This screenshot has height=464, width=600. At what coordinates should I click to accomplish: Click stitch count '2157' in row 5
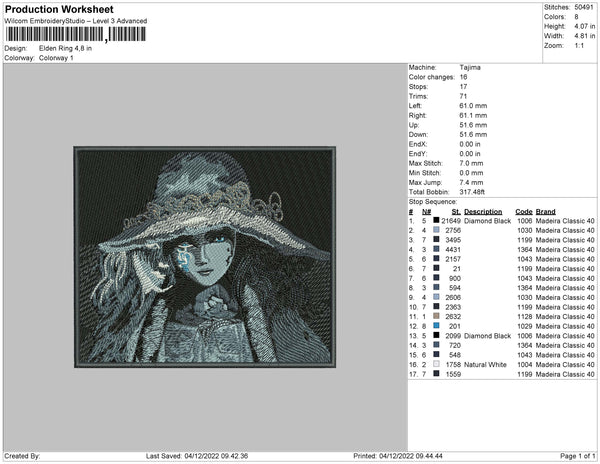(x=453, y=259)
